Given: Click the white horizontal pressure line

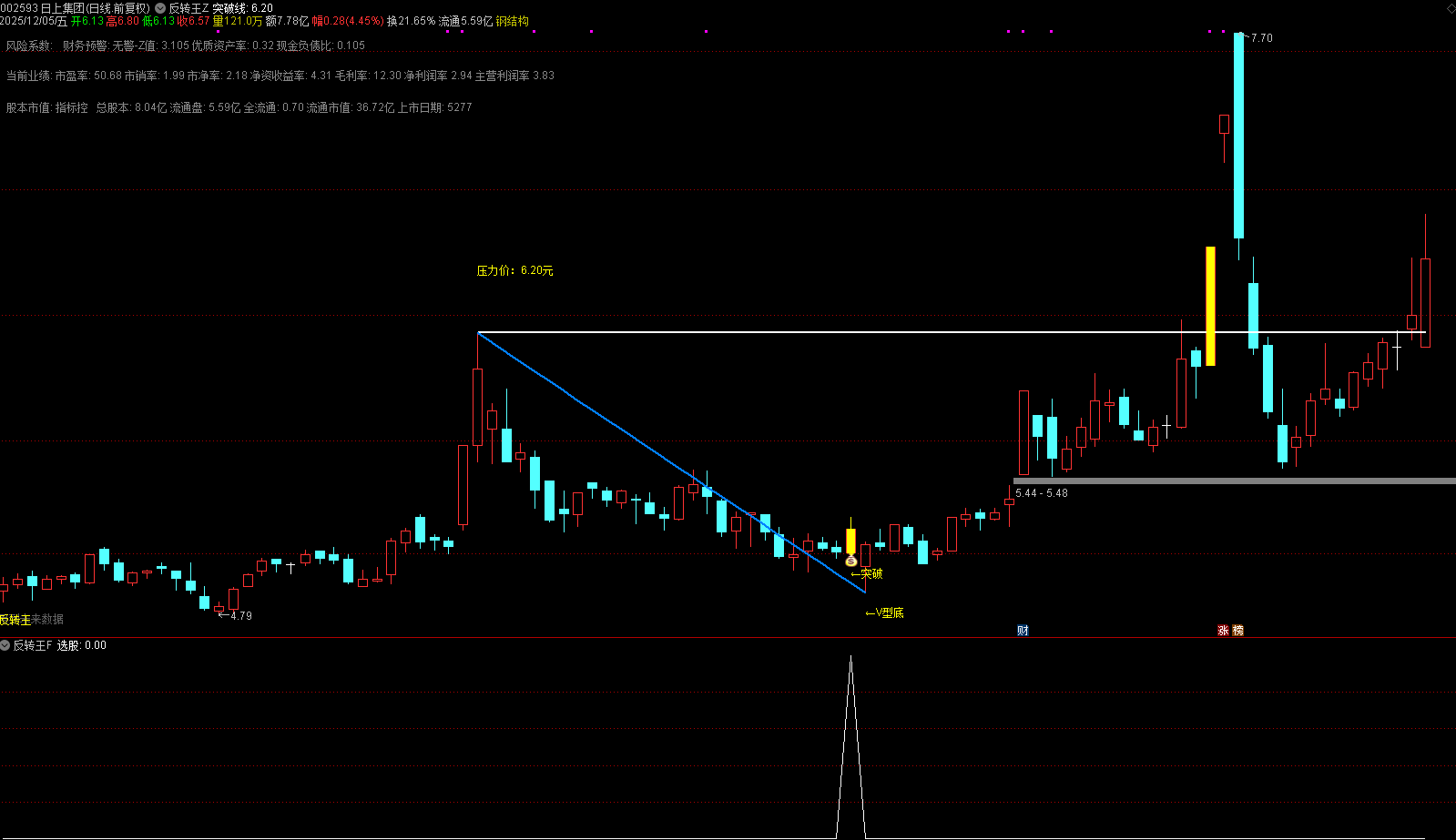Looking at the screenshot, I should 952,332.
